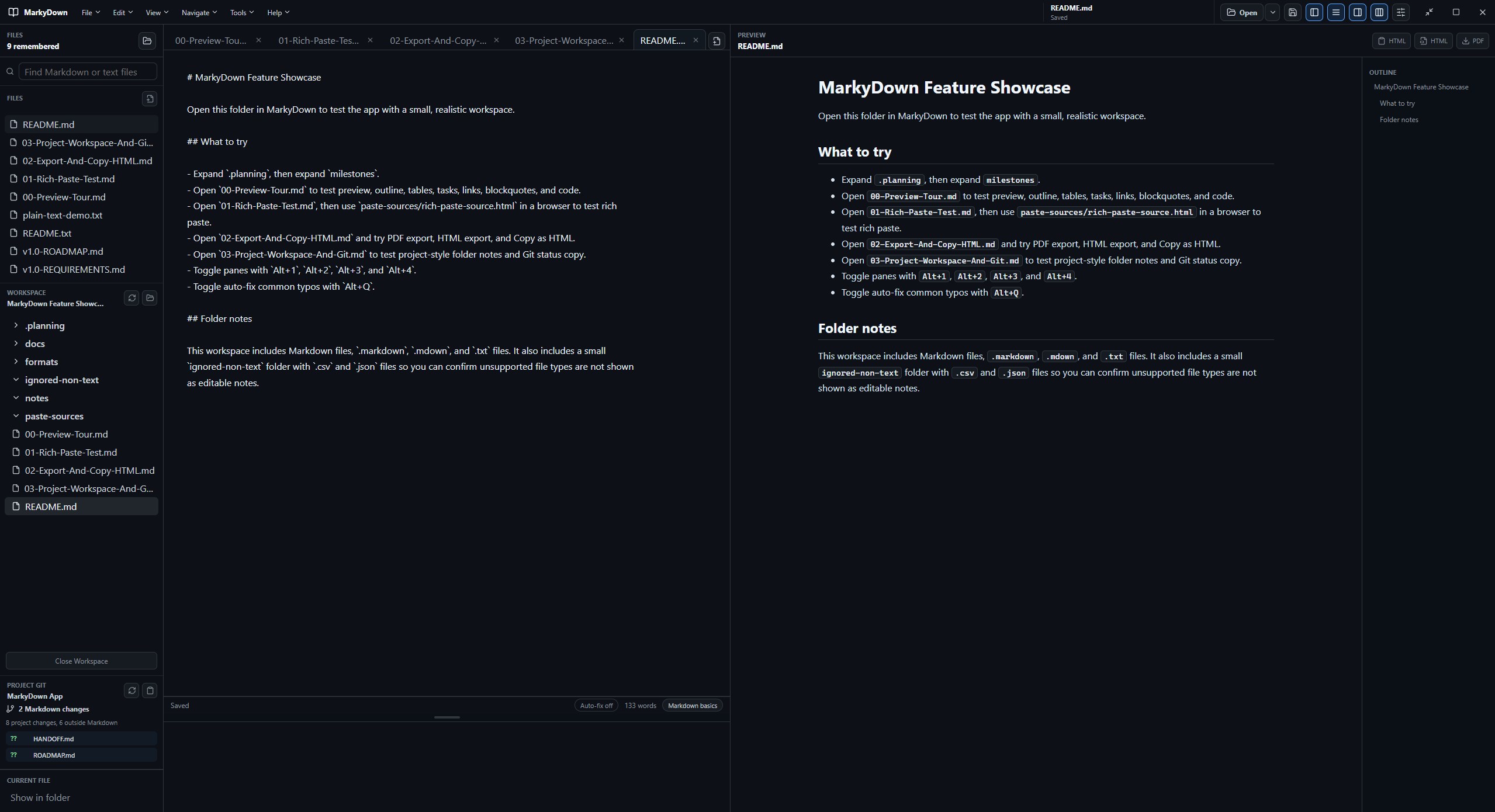Close the README tab
Screen dimensions: 1495x812
[695, 40]
